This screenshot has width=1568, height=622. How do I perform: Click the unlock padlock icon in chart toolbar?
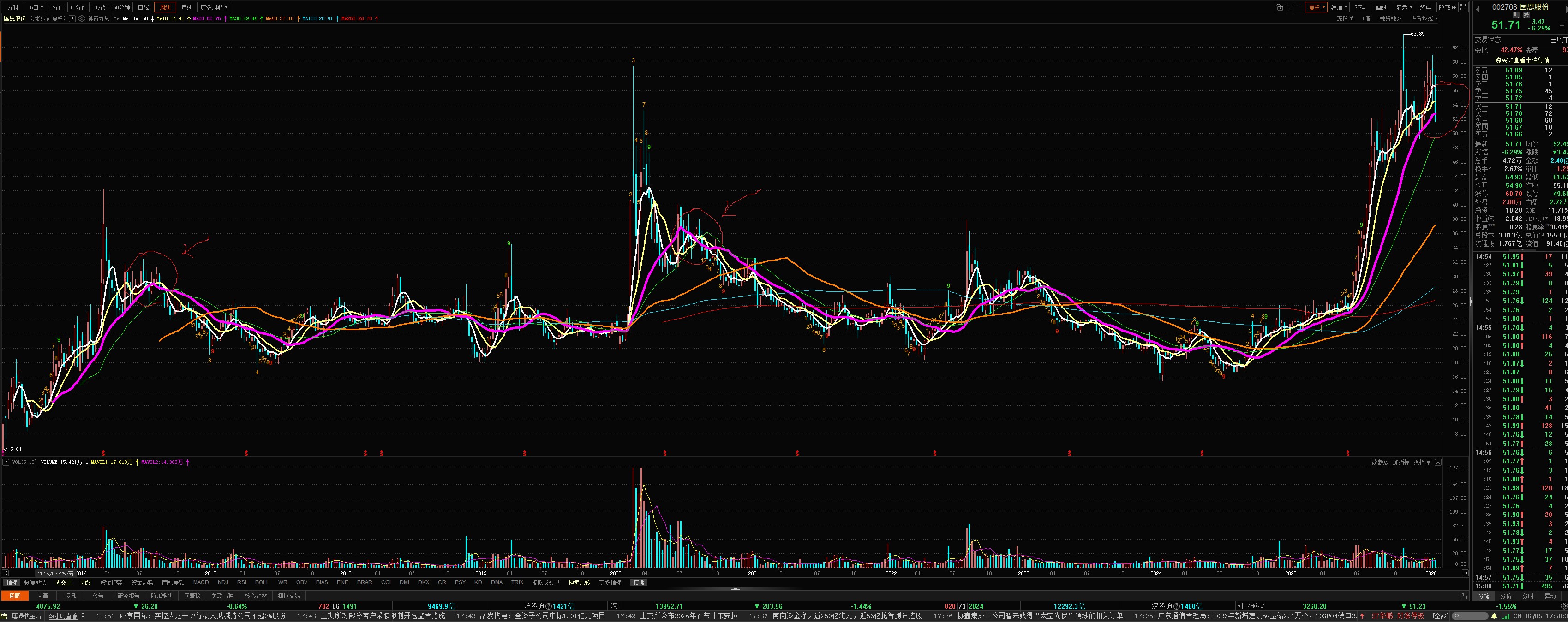1280,7
